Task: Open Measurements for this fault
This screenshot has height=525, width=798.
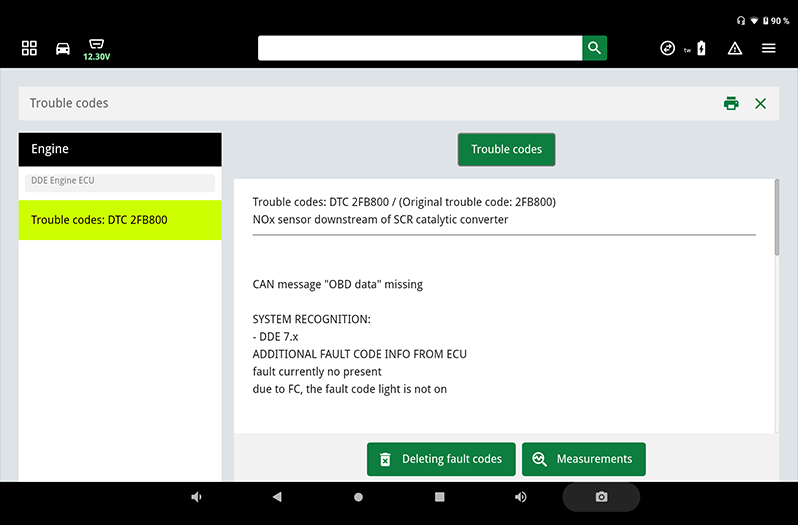Action: (584, 459)
